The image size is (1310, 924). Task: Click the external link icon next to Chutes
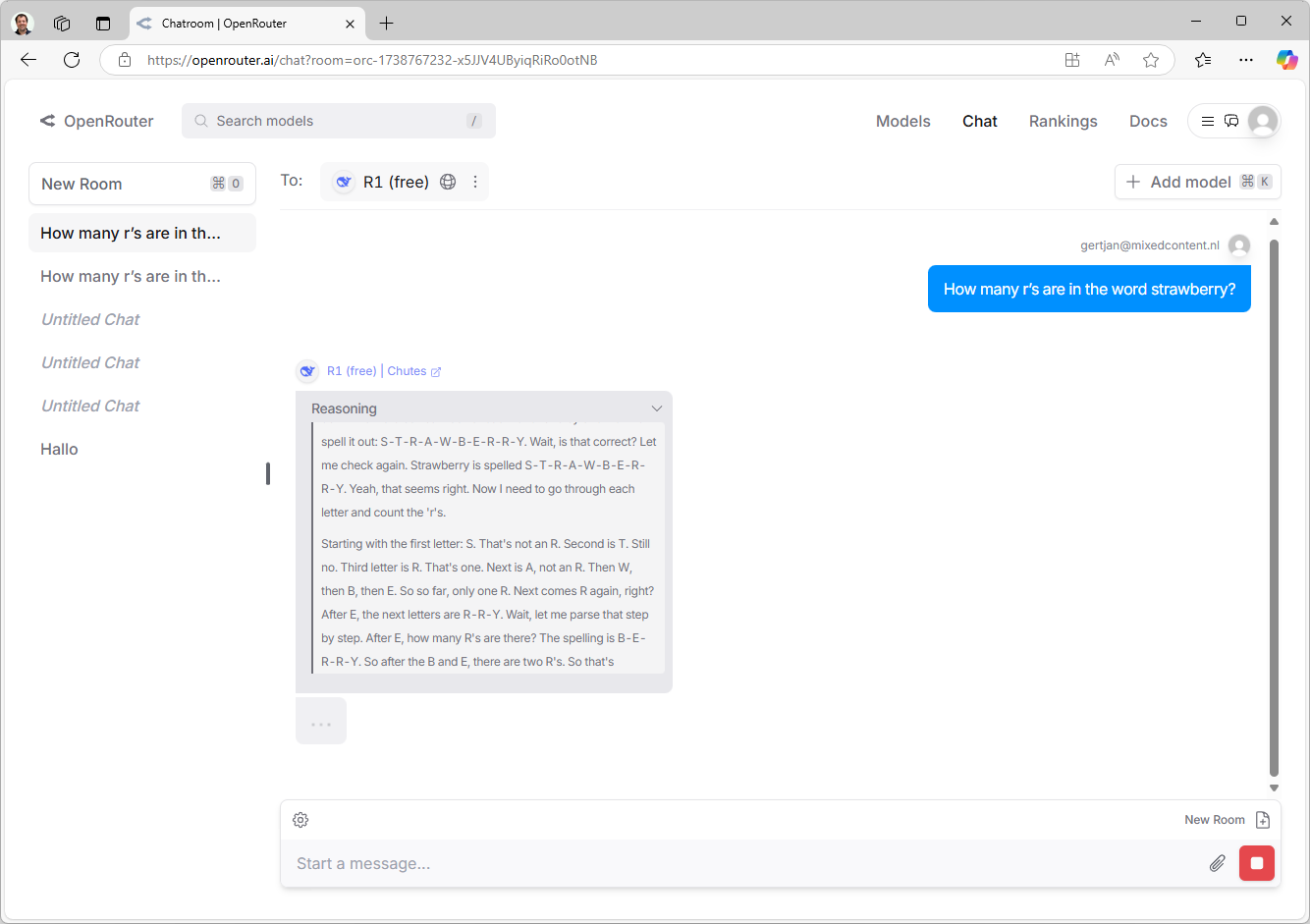pos(436,371)
